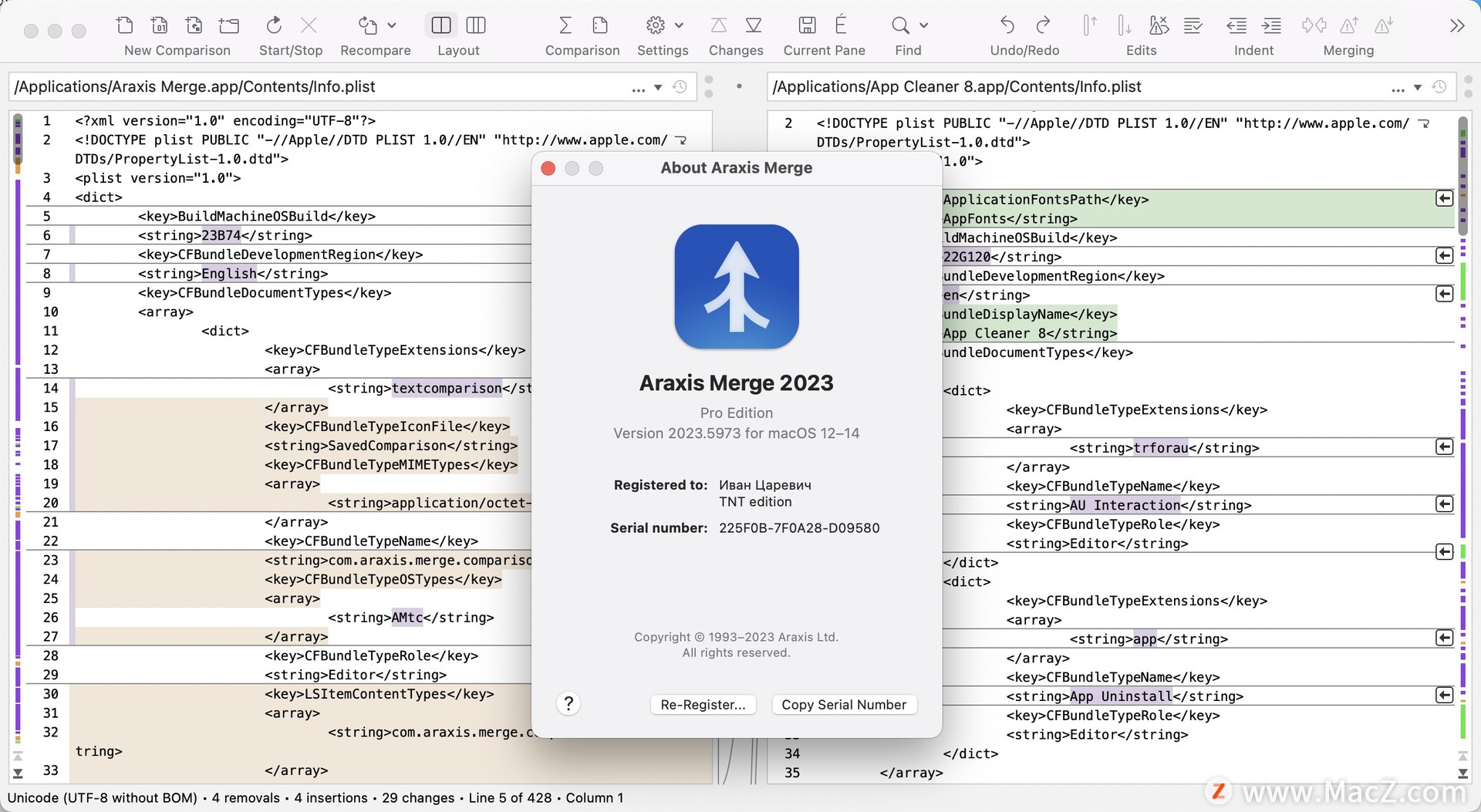Open the Recompare dropdown arrow
The width and height of the screenshot is (1481, 812).
click(x=392, y=25)
